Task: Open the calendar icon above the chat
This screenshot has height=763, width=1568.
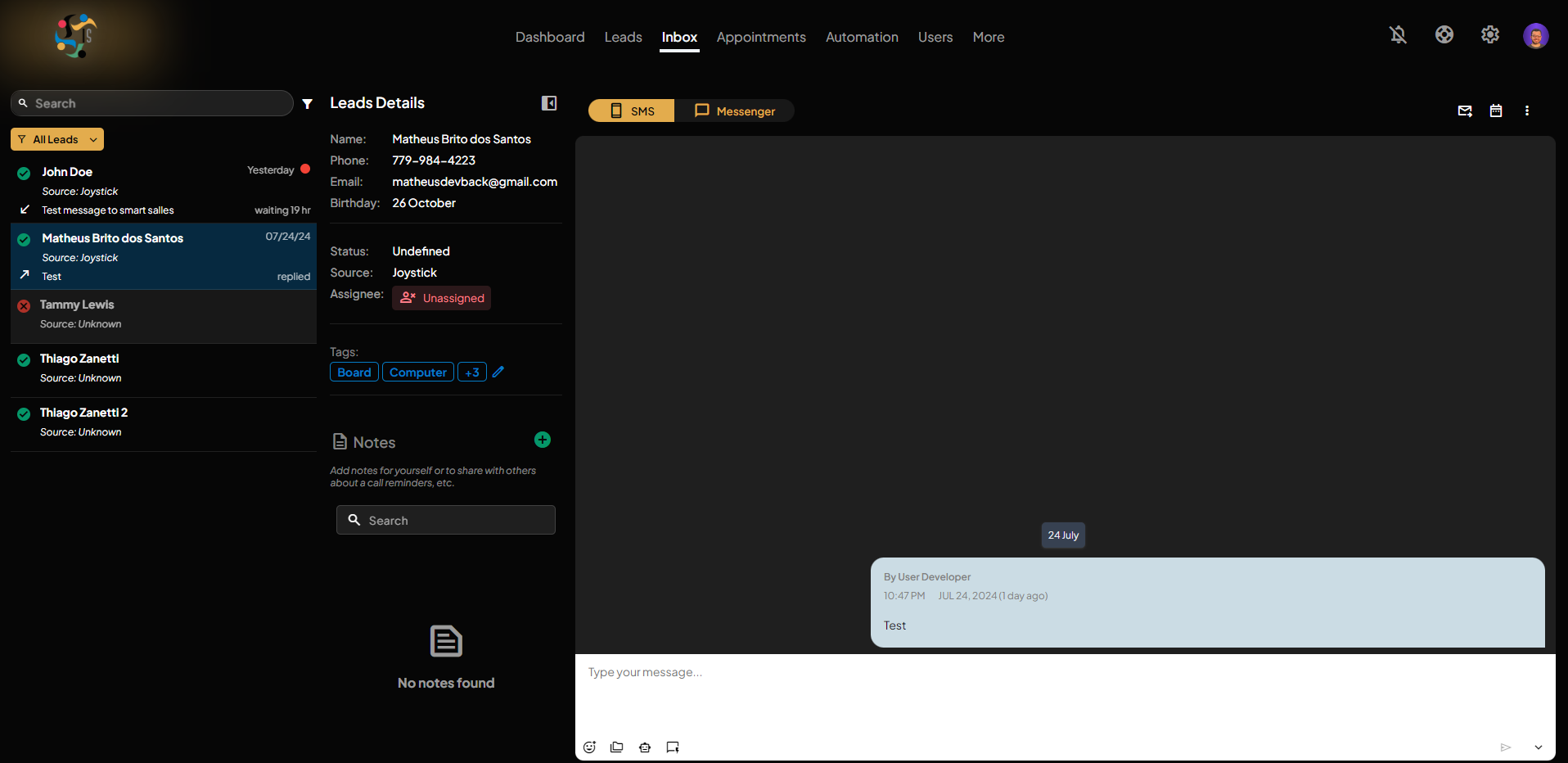Action: [x=1495, y=111]
